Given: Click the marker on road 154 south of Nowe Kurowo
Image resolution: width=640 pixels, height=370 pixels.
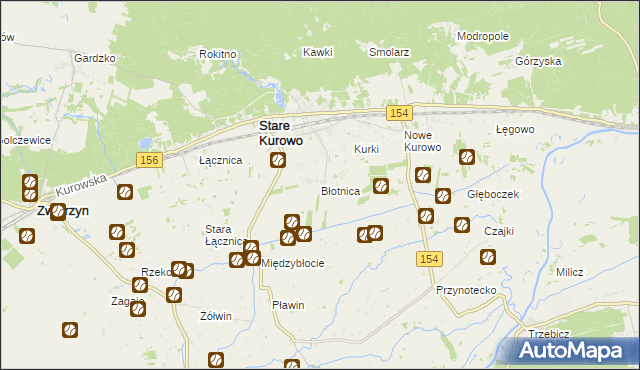Looking at the screenshot, I should tap(426, 216).
